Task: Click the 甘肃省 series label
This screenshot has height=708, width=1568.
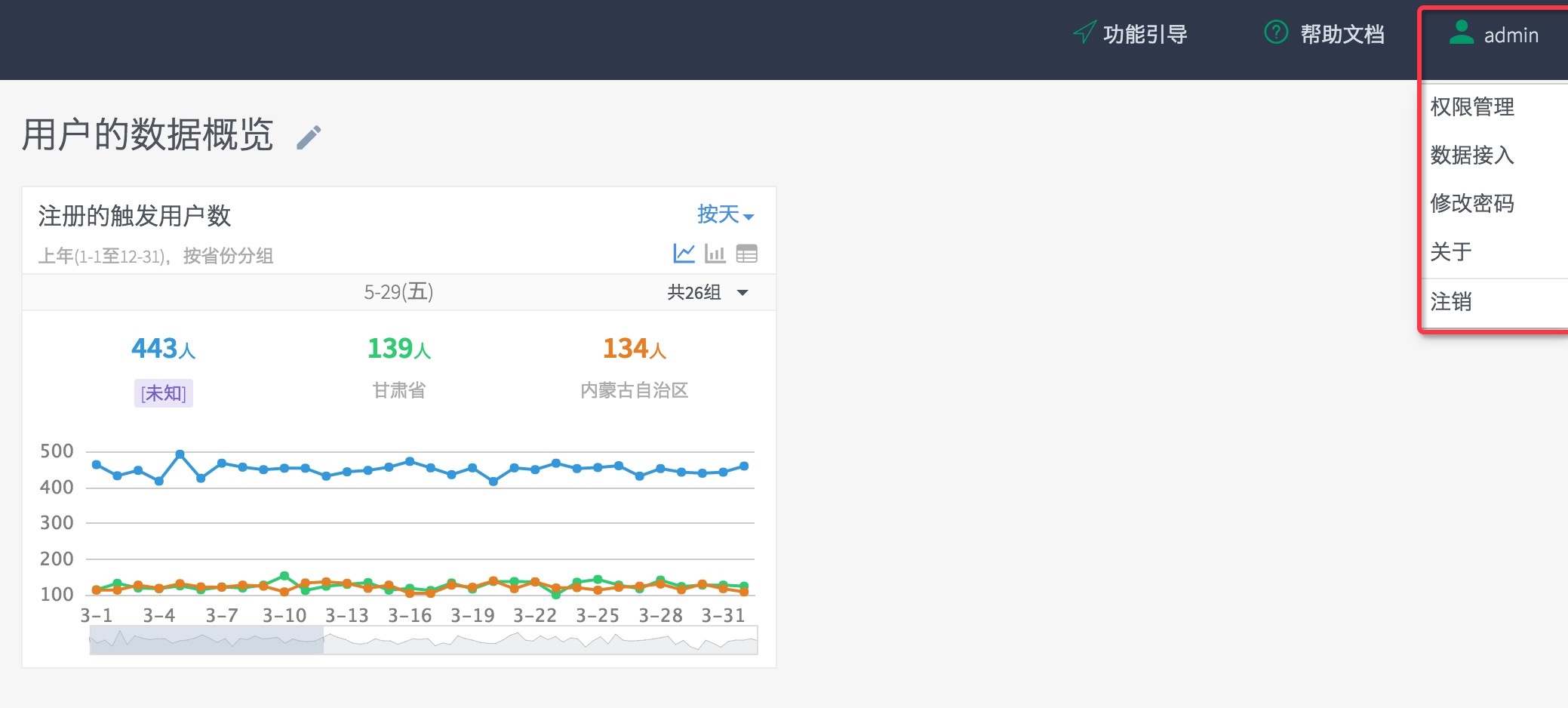Action: coord(398,390)
